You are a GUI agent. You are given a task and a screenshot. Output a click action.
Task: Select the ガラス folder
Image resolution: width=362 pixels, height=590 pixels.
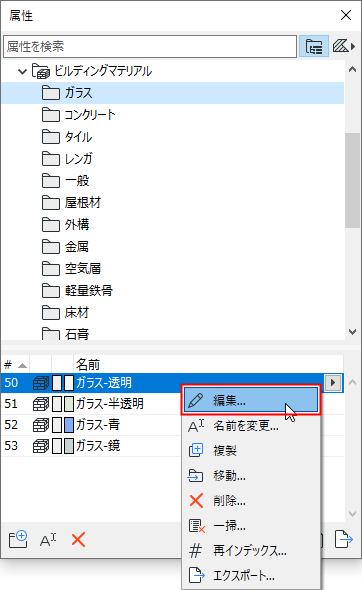[x=173, y=93]
